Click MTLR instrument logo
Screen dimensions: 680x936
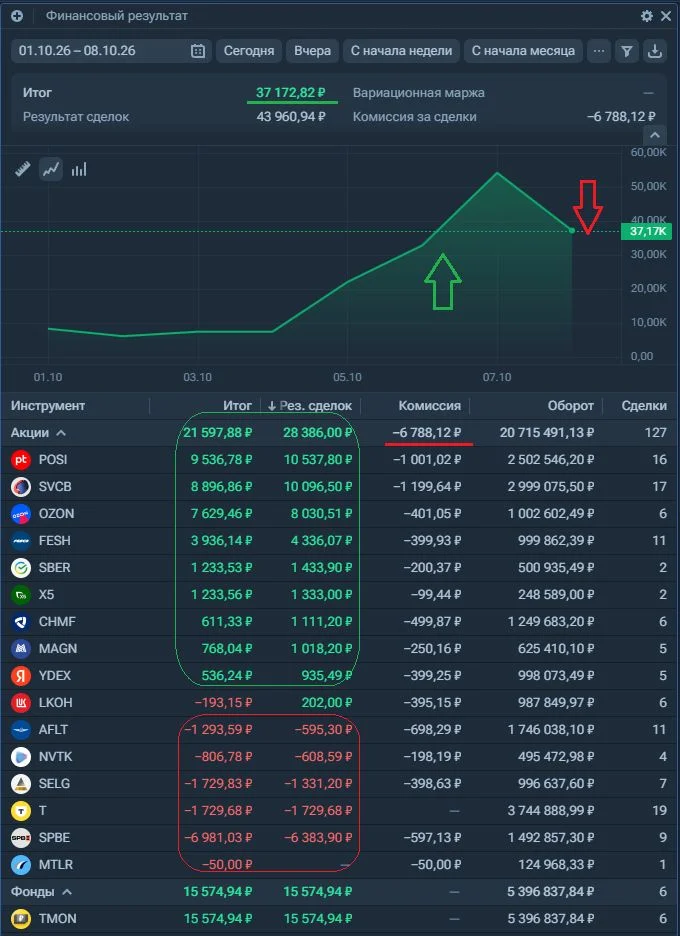click(x=21, y=864)
